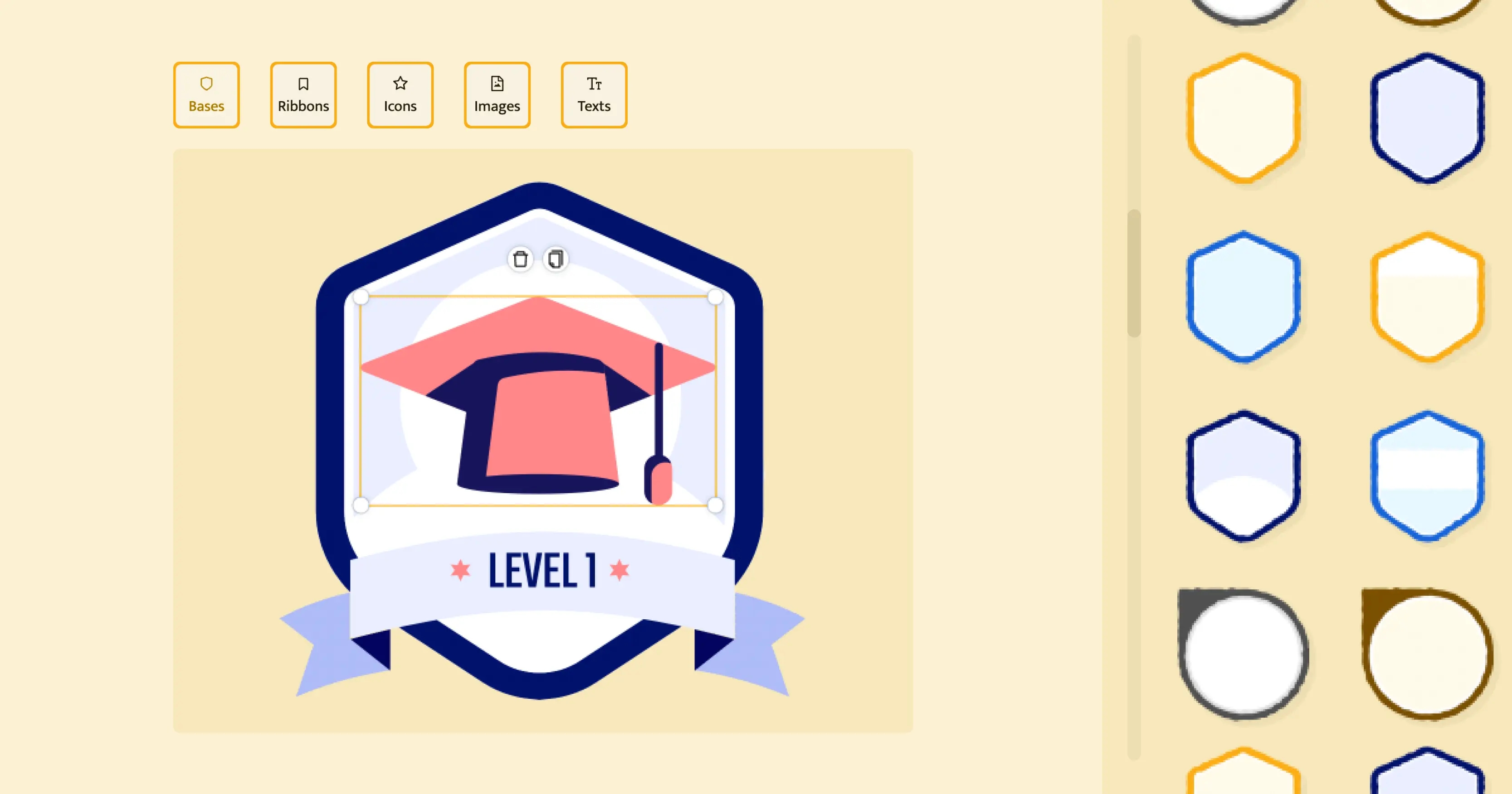Image resolution: width=1512 pixels, height=794 pixels.
Task: Select the Icons tool panel
Action: point(401,93)
